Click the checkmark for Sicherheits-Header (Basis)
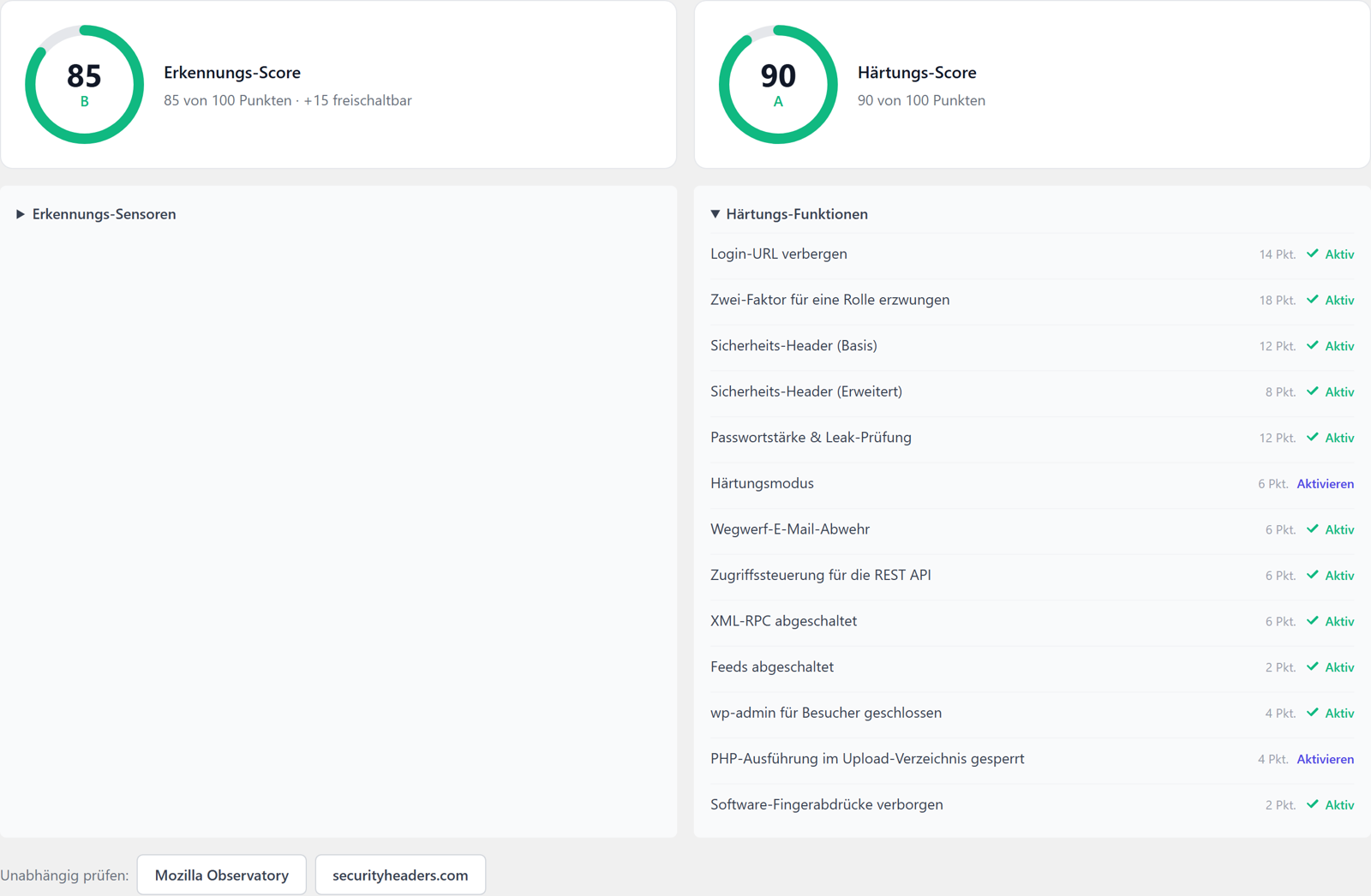 pyautogui.click(x=1313, y=345)
